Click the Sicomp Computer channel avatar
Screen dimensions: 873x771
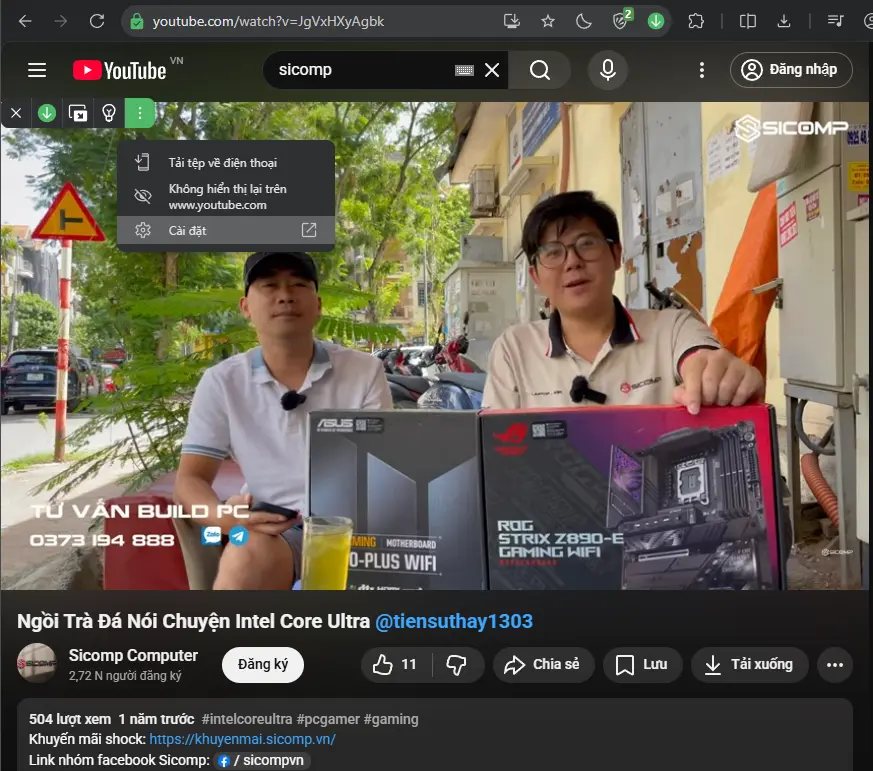36,664
